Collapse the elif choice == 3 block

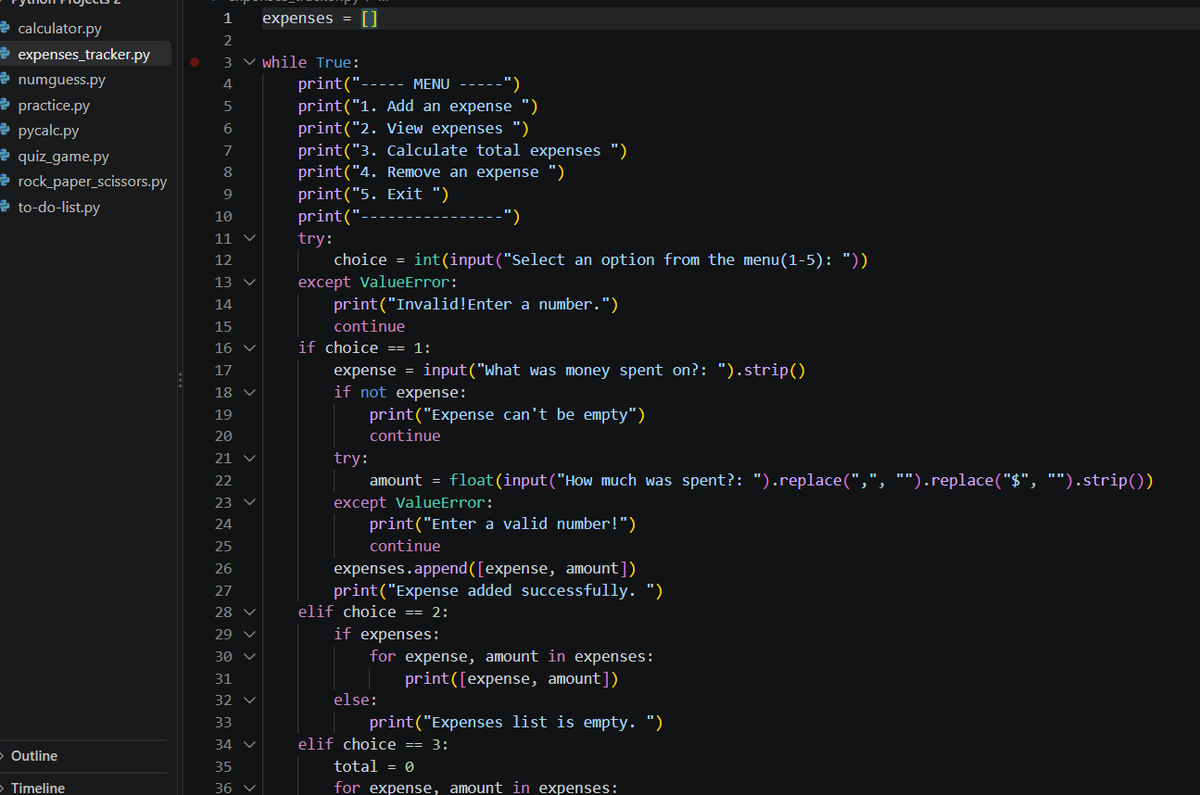pos(248,744)
